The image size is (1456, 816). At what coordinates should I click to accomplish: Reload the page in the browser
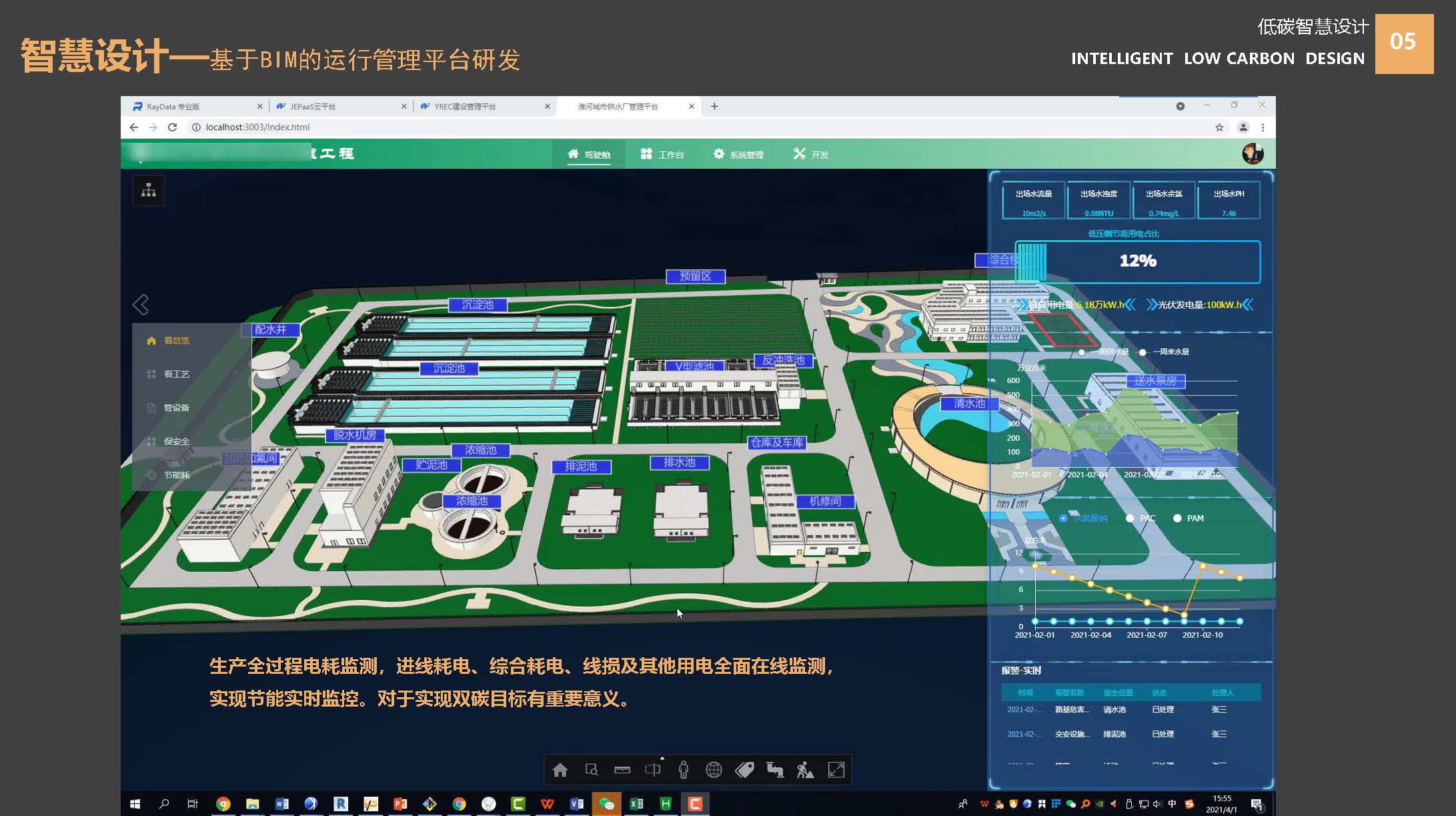[172, 127]
